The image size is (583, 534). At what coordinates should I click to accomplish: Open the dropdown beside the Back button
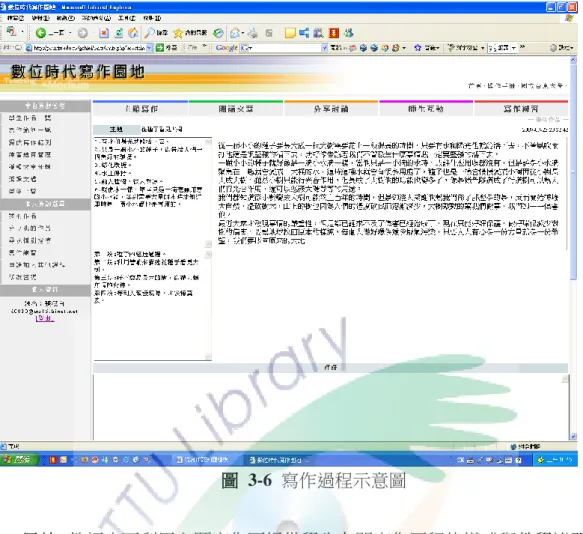pos(70,33)
